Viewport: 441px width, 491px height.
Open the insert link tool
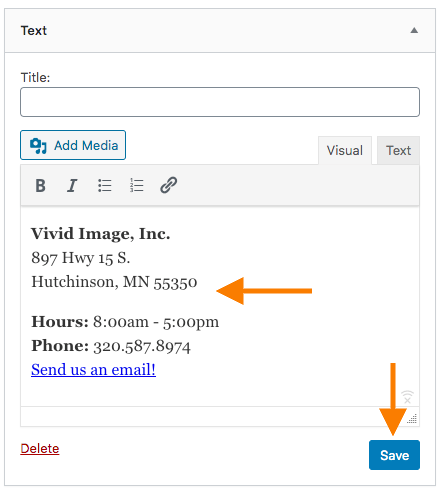click(x=169, y=185)
